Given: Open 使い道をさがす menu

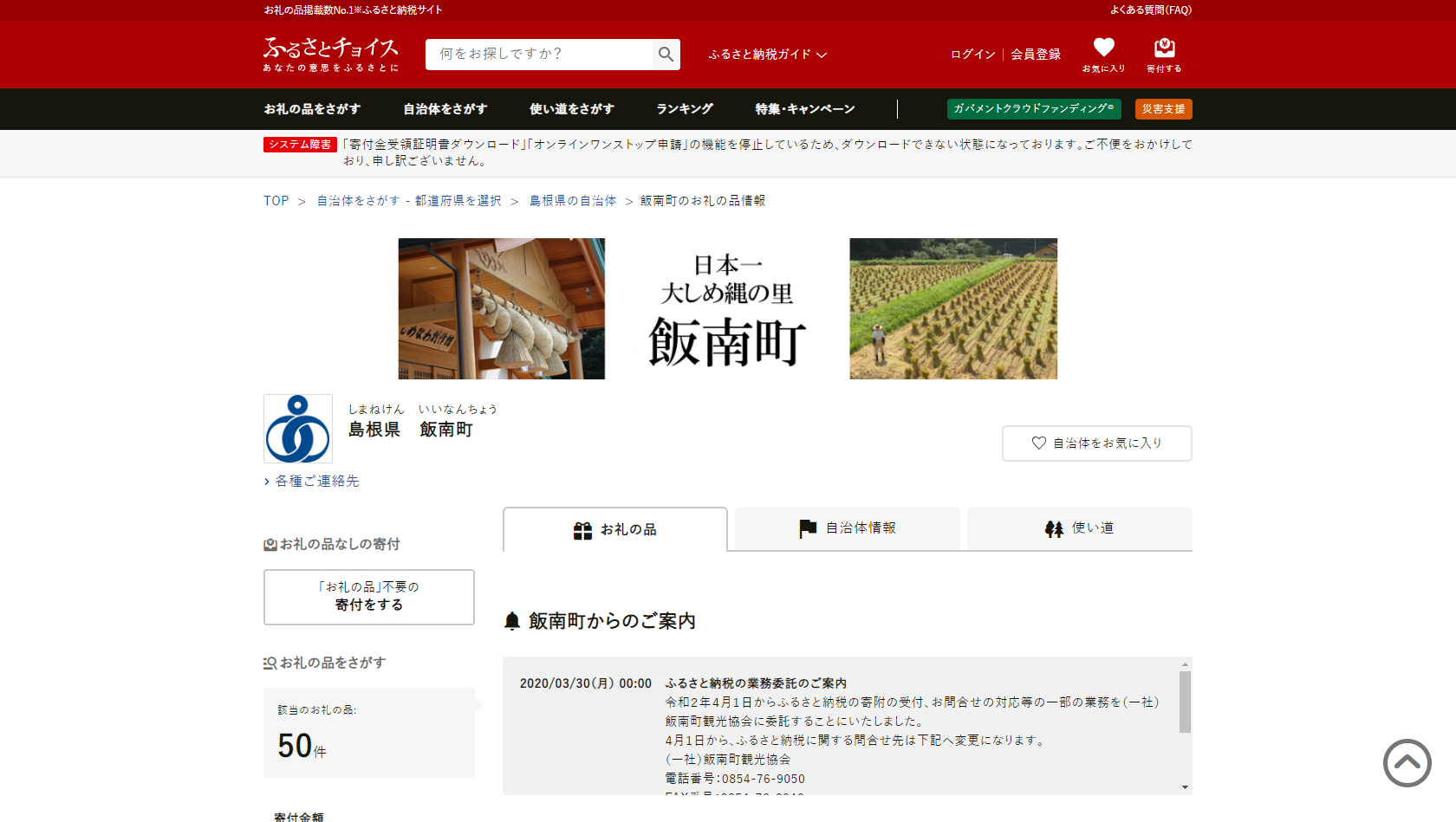Looking at the screenshot, I should pyautogui.click(x=571, y=108).
